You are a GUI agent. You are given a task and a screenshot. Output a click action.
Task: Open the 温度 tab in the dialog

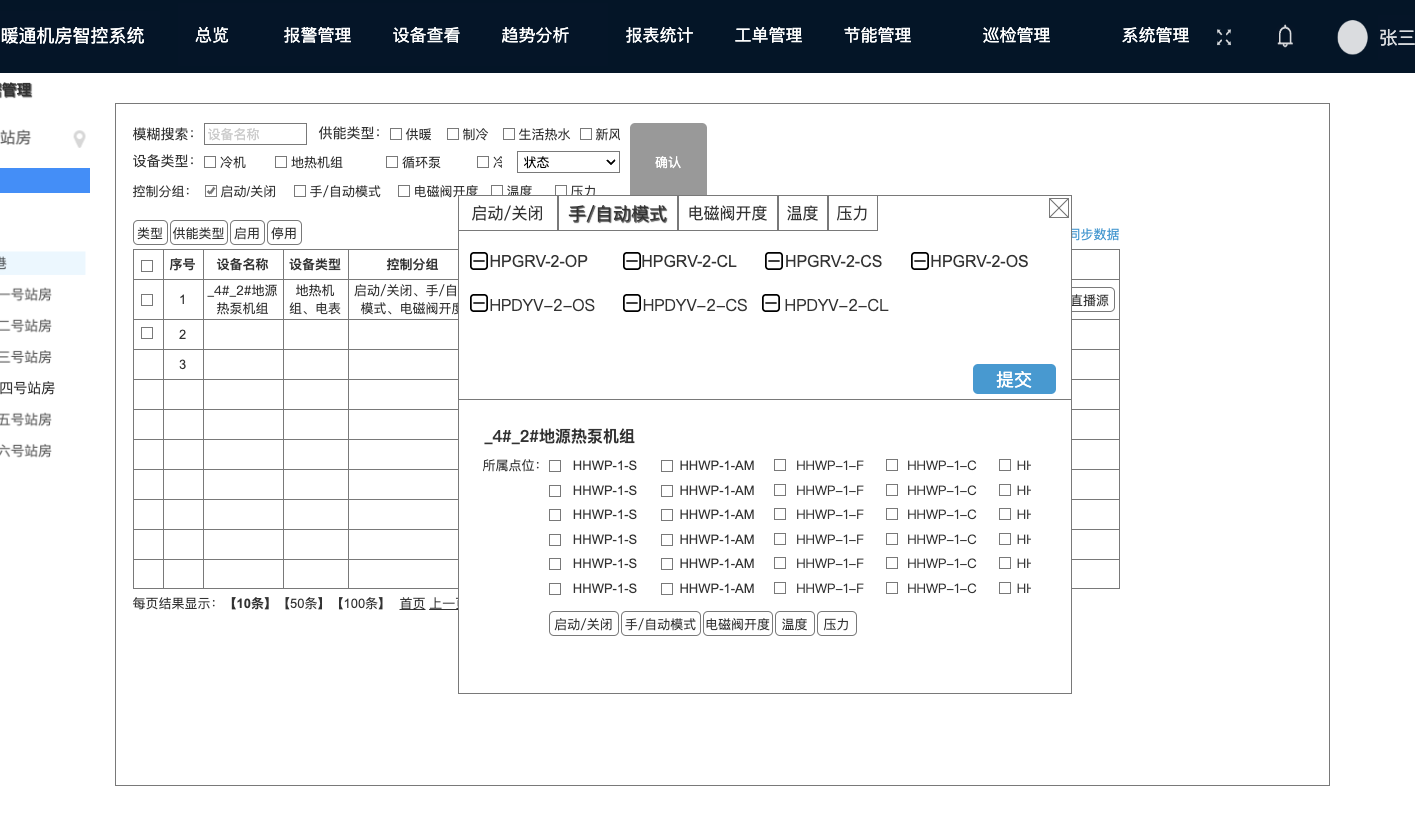pyautogui.click(x=803, y=213)
